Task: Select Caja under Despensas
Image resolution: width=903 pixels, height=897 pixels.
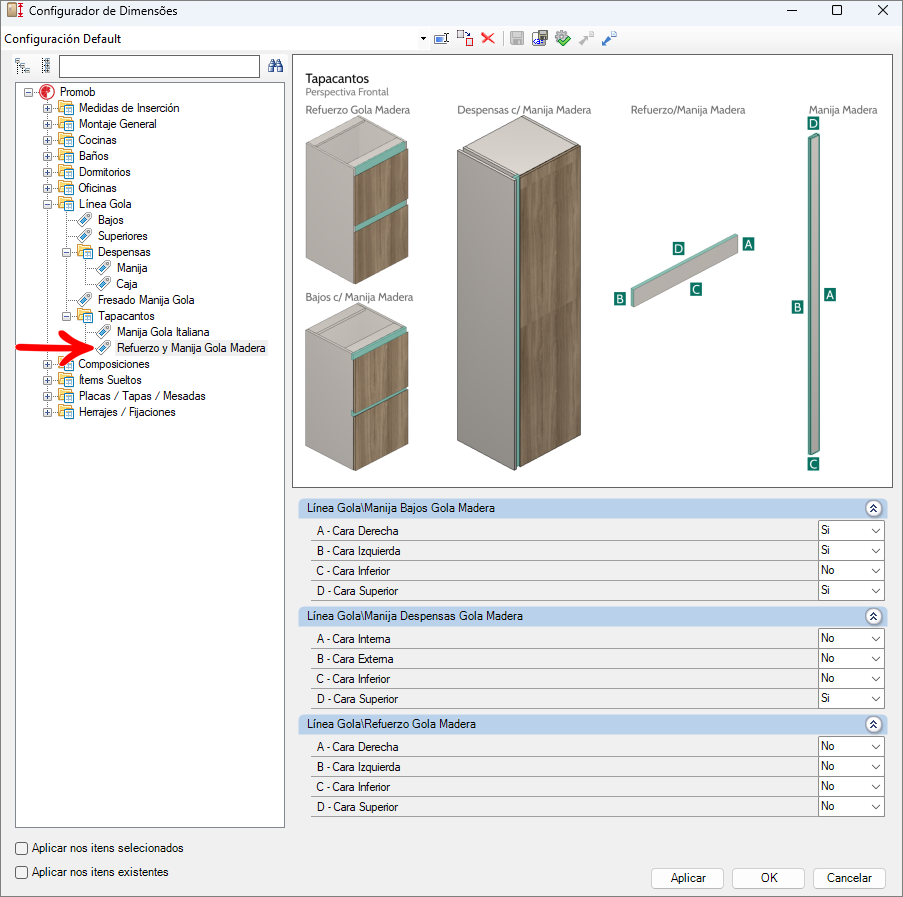Action: [127, 284]
